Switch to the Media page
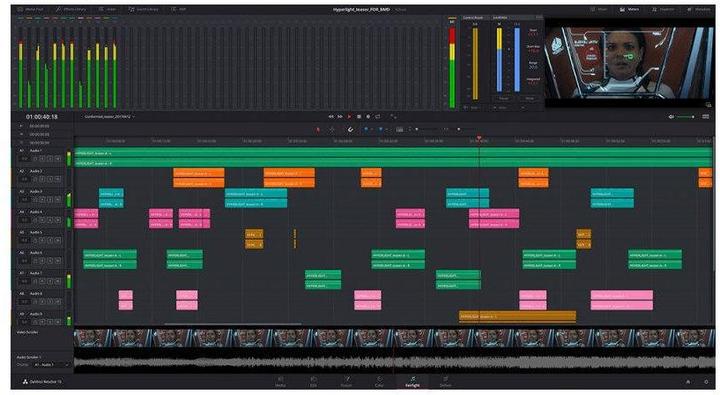 click(x=280, y=382)
